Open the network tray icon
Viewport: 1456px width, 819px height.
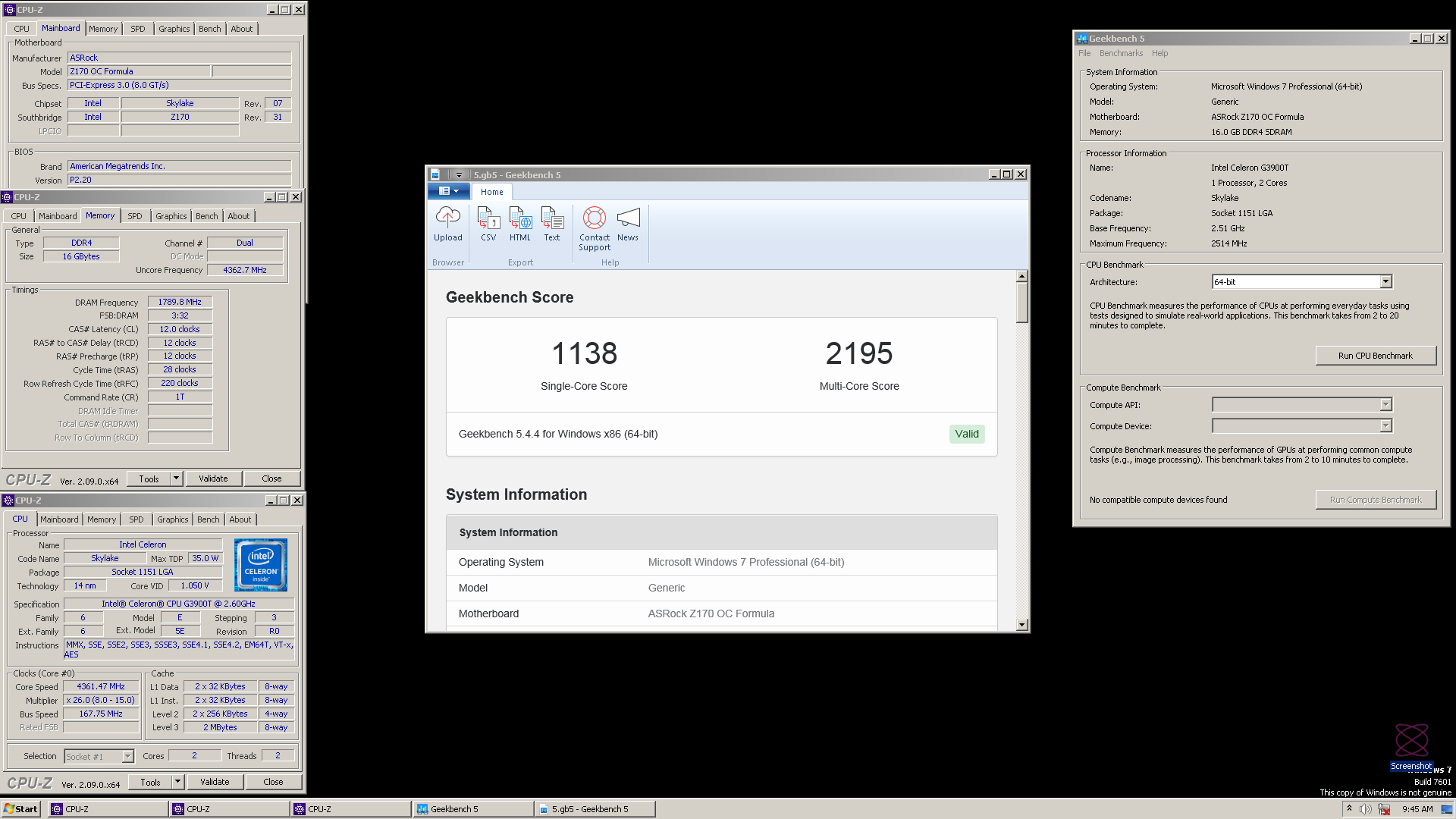pyautogui.click(x=1384, y=809)
